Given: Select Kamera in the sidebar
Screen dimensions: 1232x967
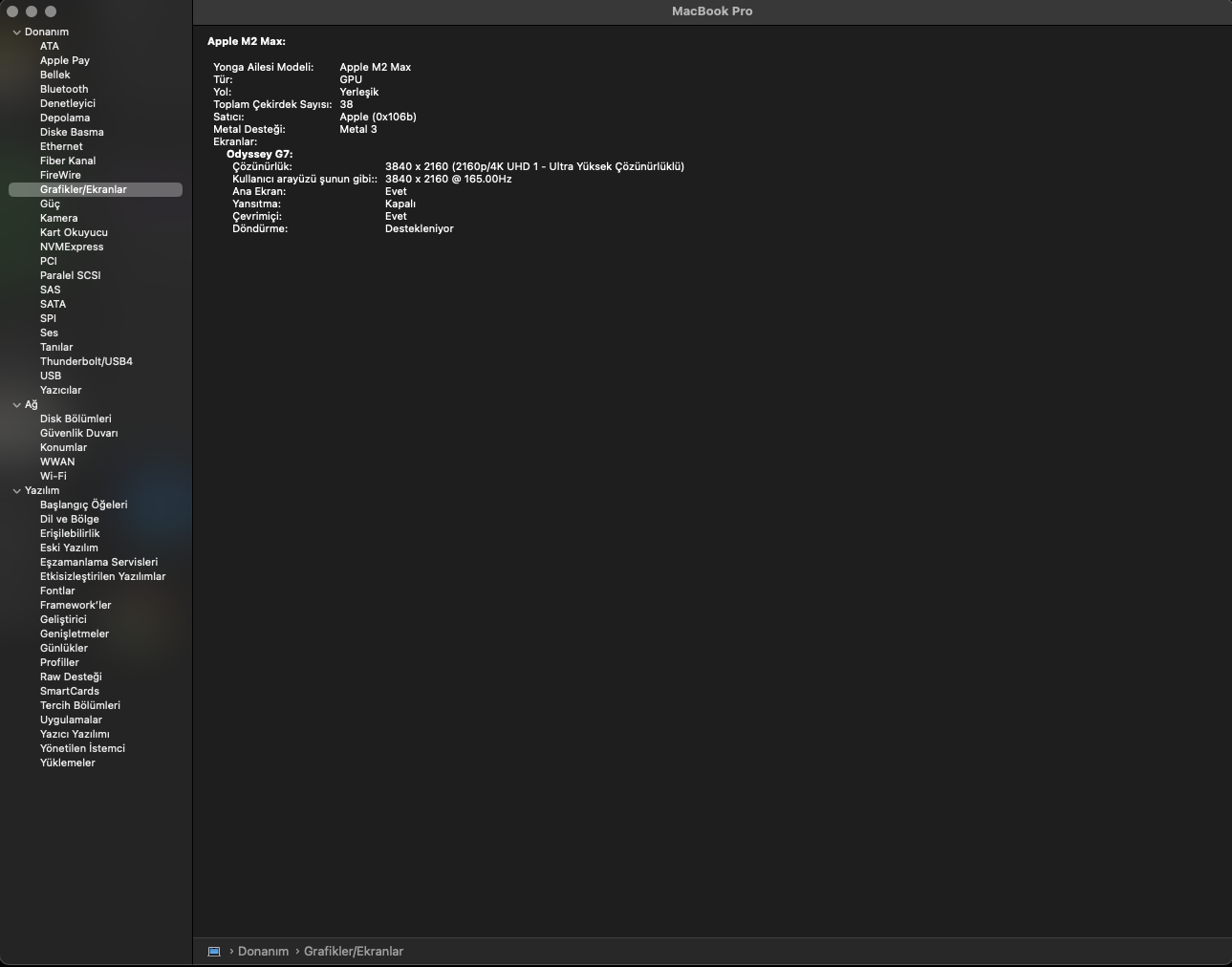Looking at the screenshot, I should pos(59,218).
